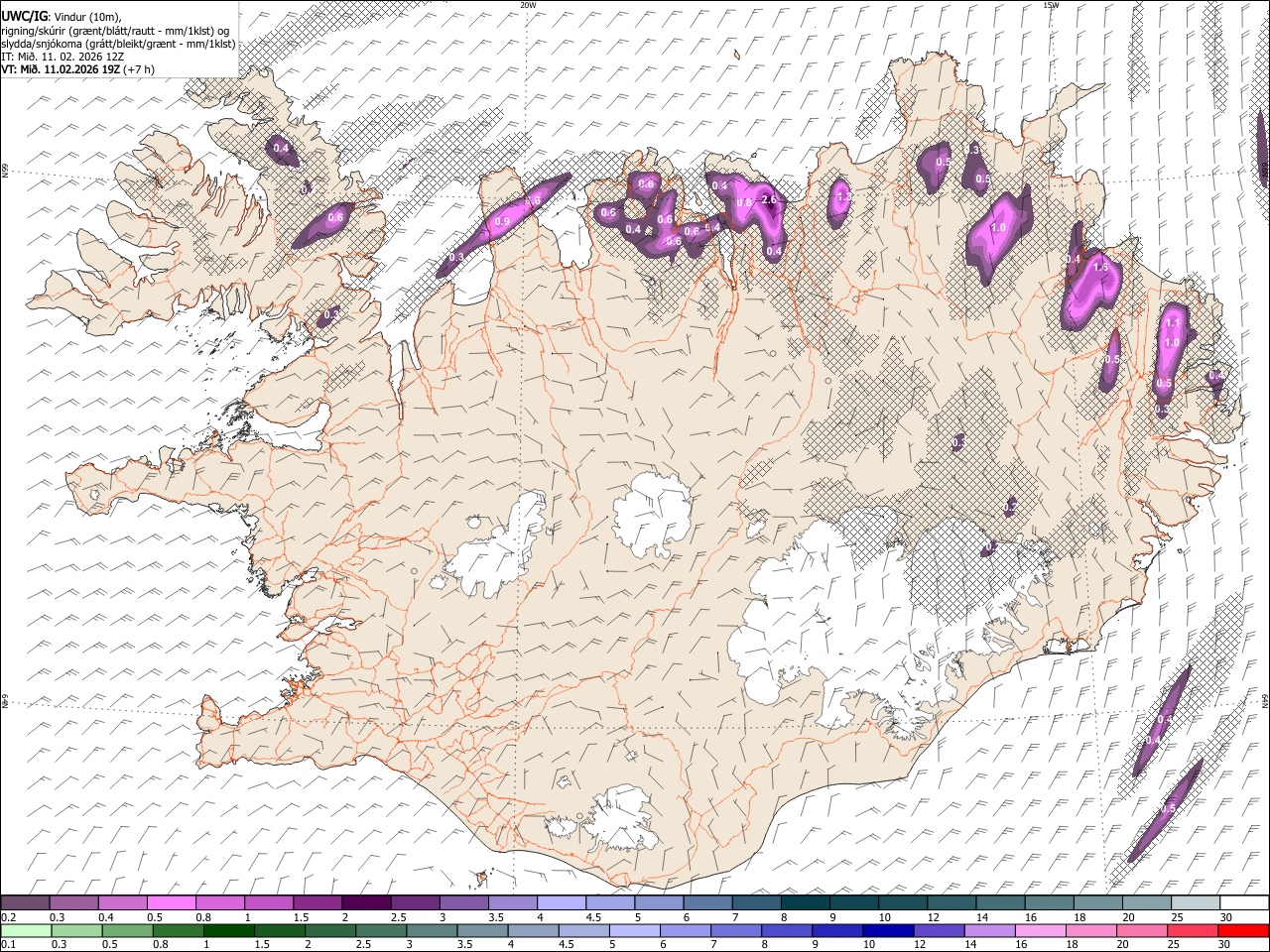The image size is (1270, 952).
Task: Pick the deep blue 10–12 lower legend swatch
Action: pos(888,930)
